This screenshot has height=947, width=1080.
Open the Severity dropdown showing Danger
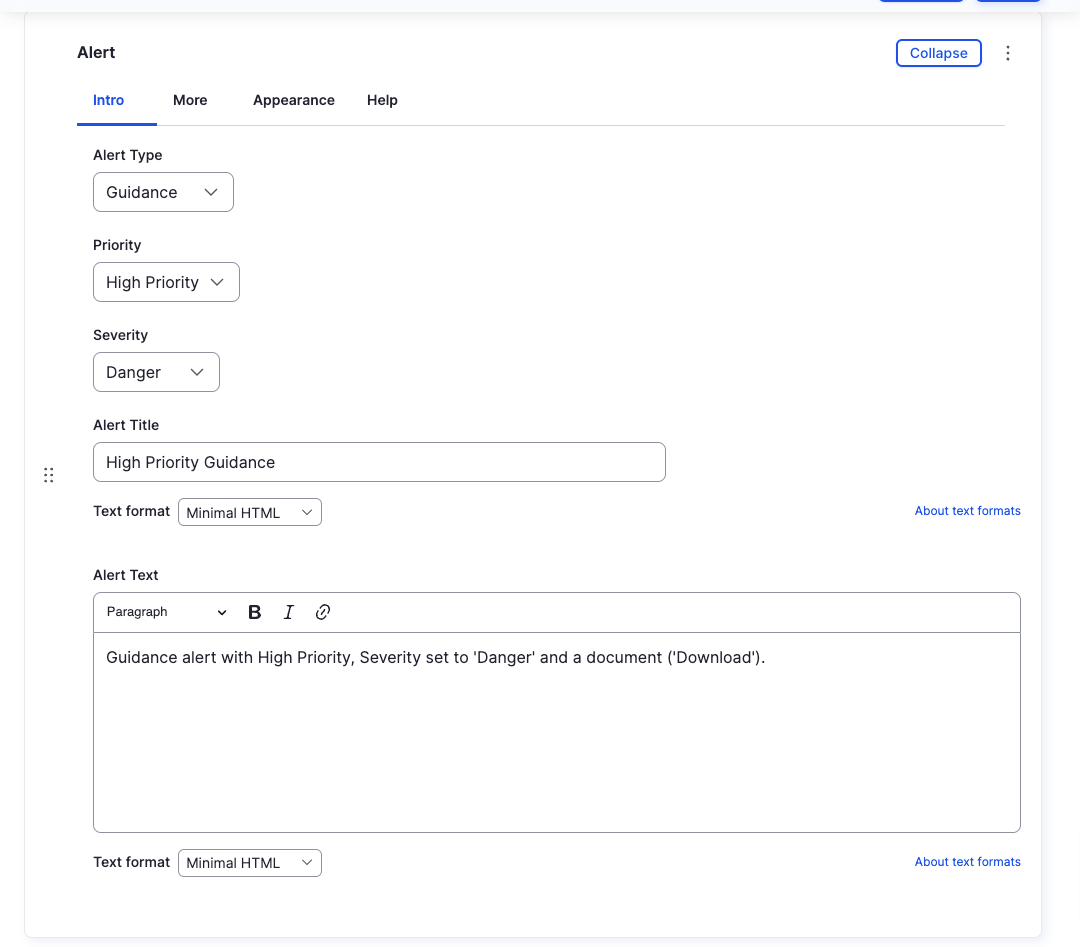(x=156, y=371)
